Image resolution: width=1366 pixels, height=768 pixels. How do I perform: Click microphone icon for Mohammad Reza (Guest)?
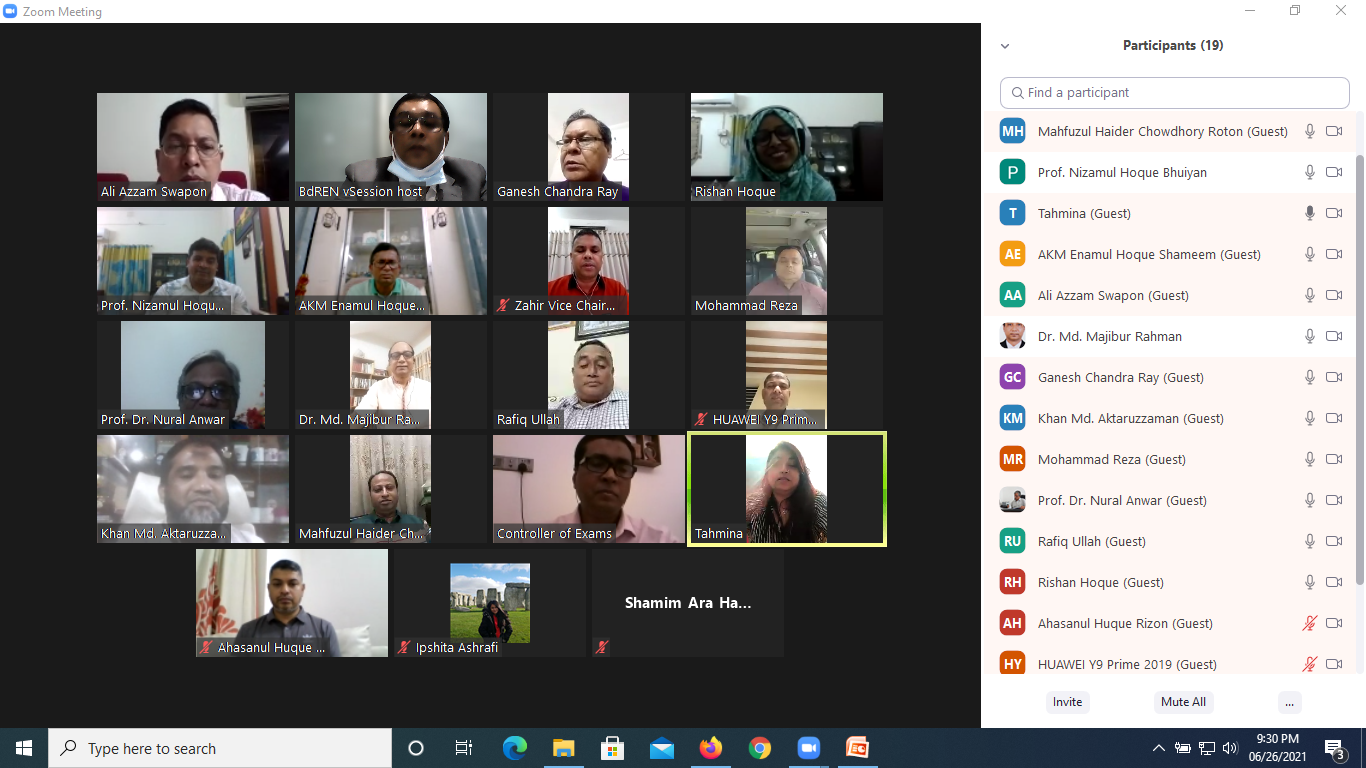1309,459
